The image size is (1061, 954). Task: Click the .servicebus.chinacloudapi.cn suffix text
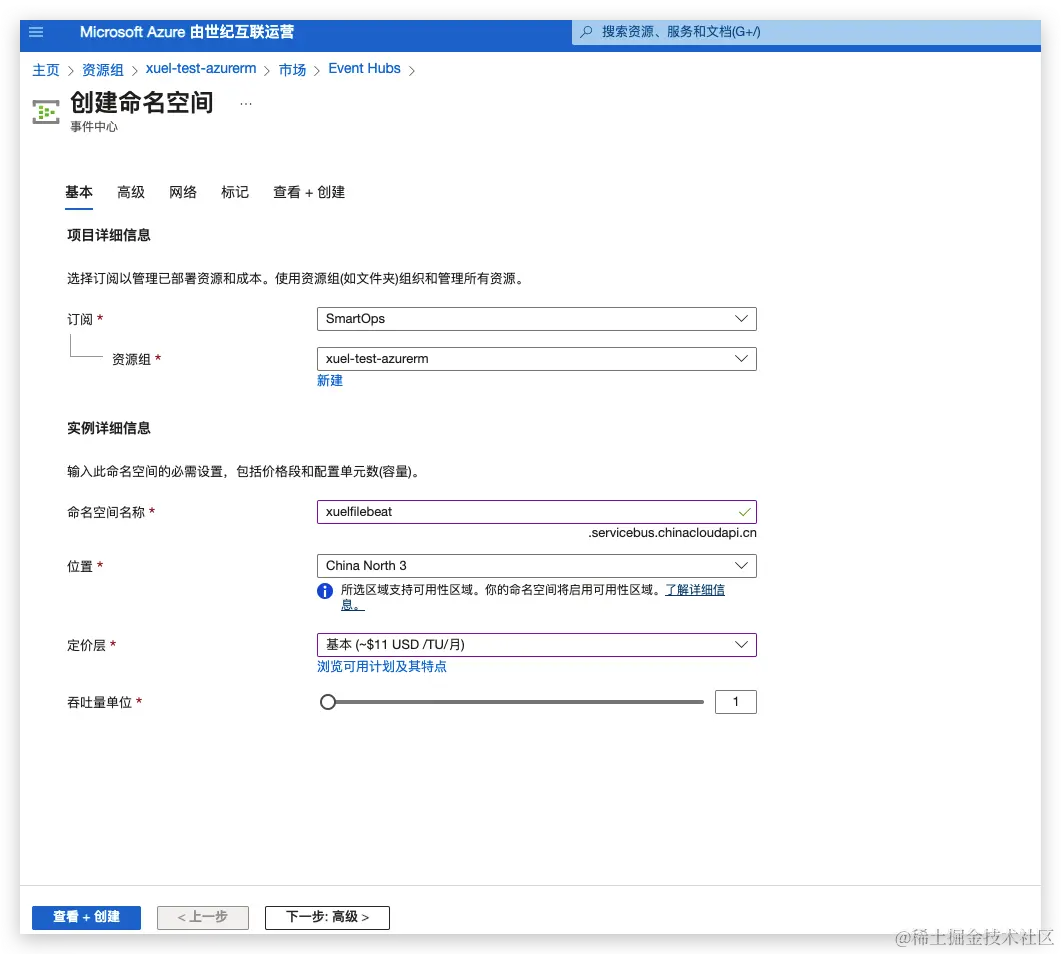(x=672, y=533)
